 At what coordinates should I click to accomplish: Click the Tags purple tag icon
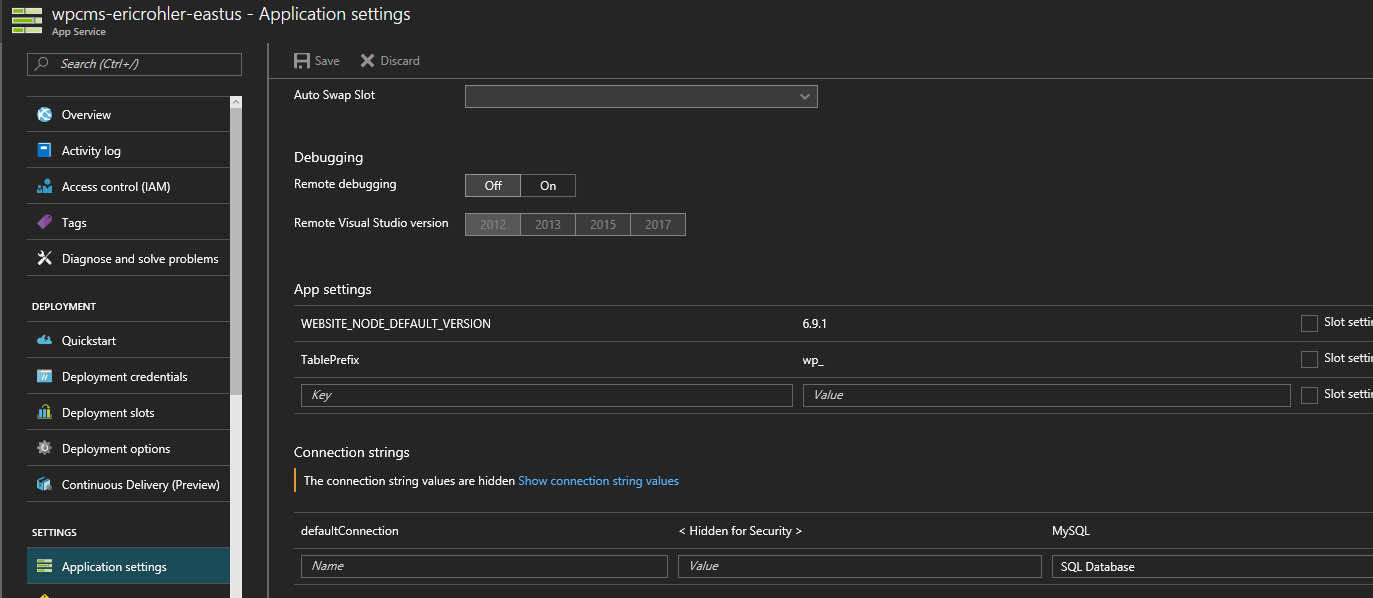(44, 223)
